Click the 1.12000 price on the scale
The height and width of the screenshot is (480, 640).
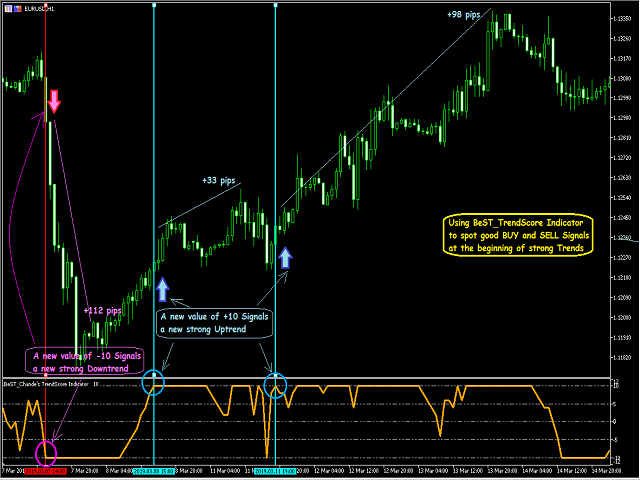tap(622, 318)
